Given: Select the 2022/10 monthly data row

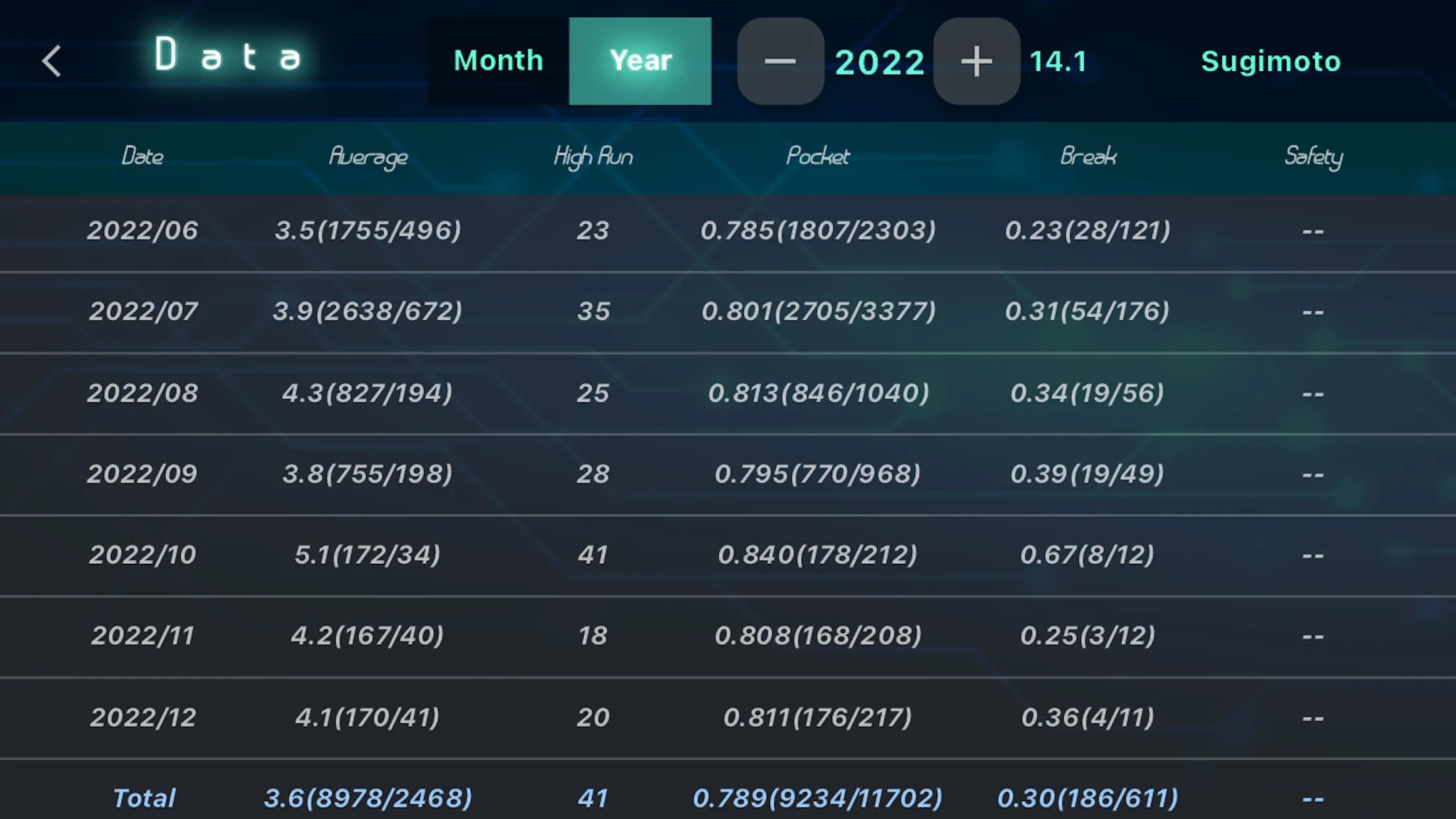Looking at the screenshot, I should (728, 555).
